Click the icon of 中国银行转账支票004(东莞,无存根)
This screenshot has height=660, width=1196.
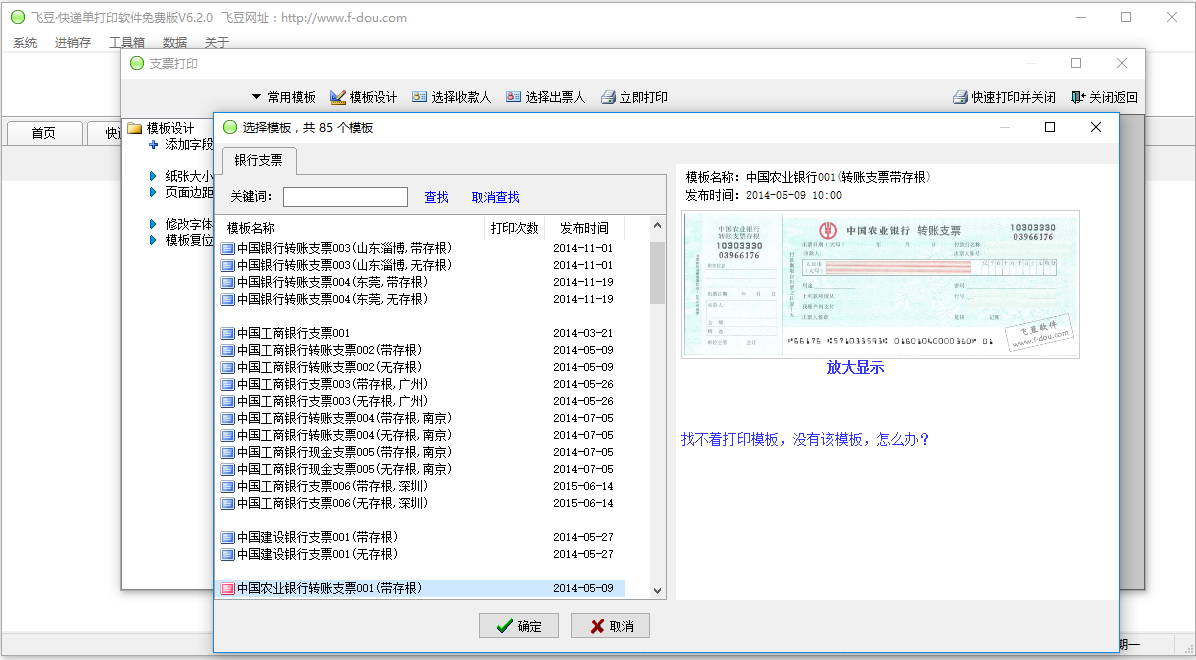[227, 300]
